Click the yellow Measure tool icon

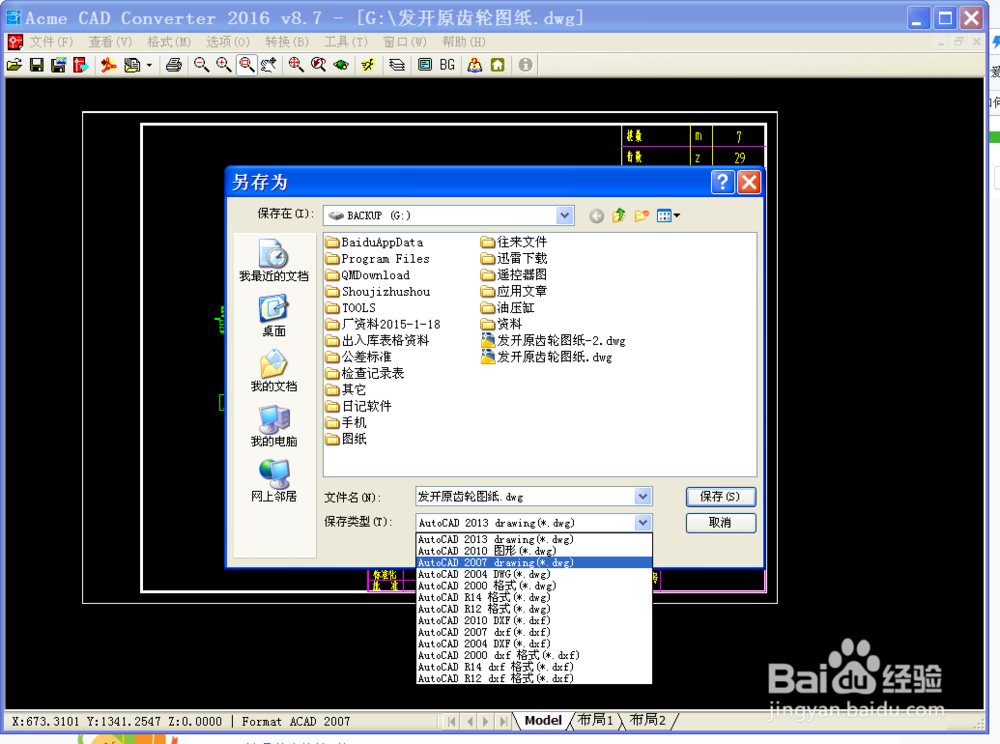pyautogui.click(x=368, y=65)
